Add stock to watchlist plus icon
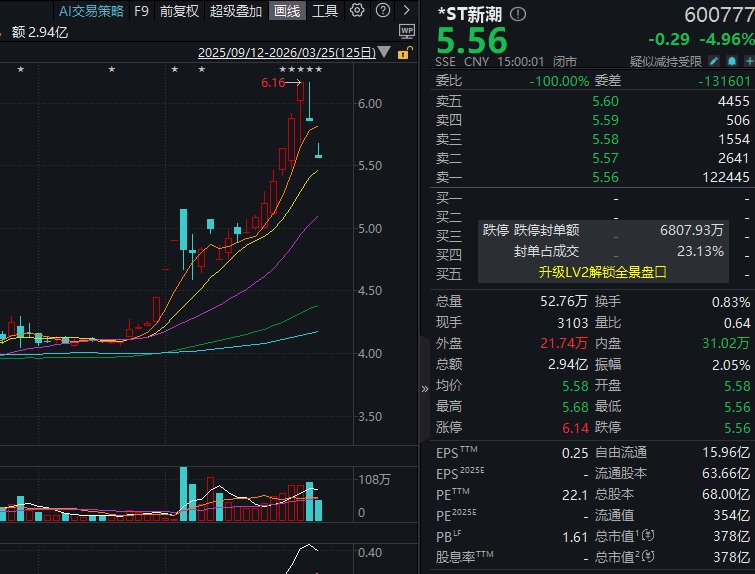The width and height of the screenshot is (755, 574). point(749,61)
